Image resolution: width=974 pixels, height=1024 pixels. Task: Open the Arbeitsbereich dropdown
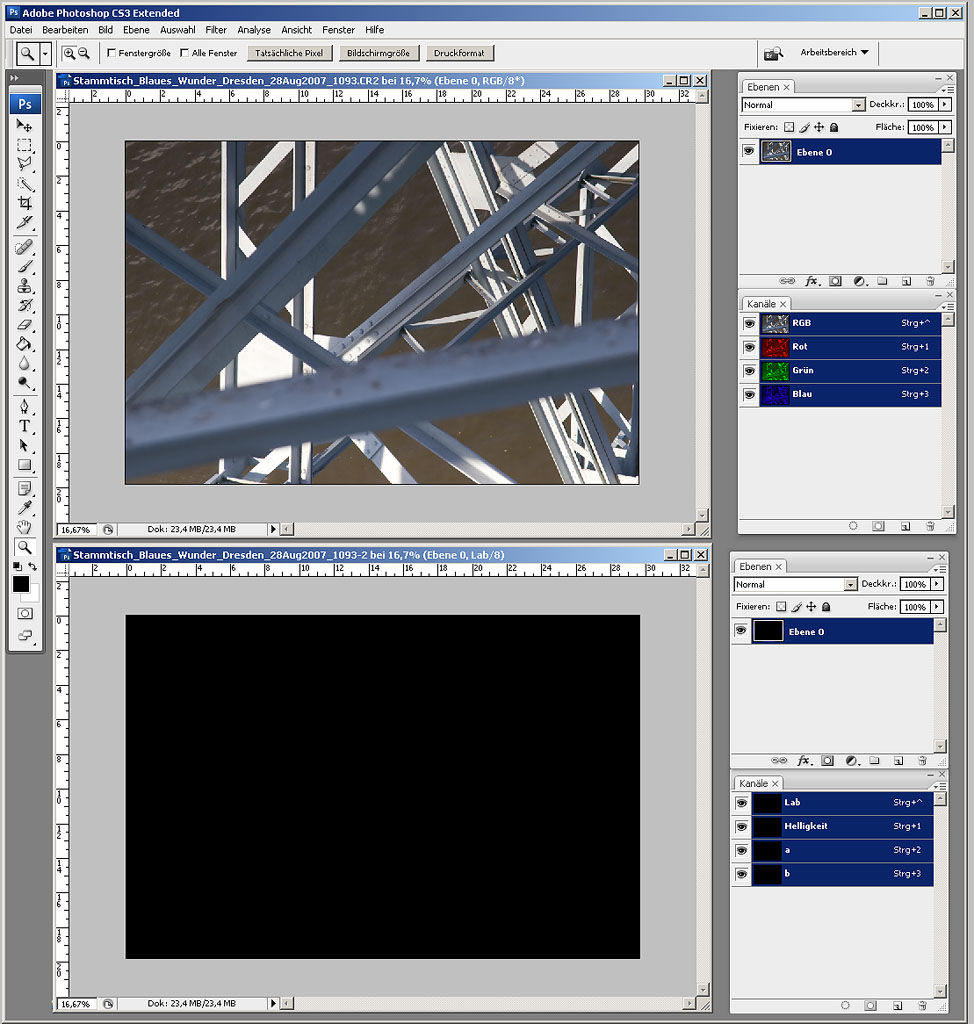pyautogui.click(x=834, y=52)
